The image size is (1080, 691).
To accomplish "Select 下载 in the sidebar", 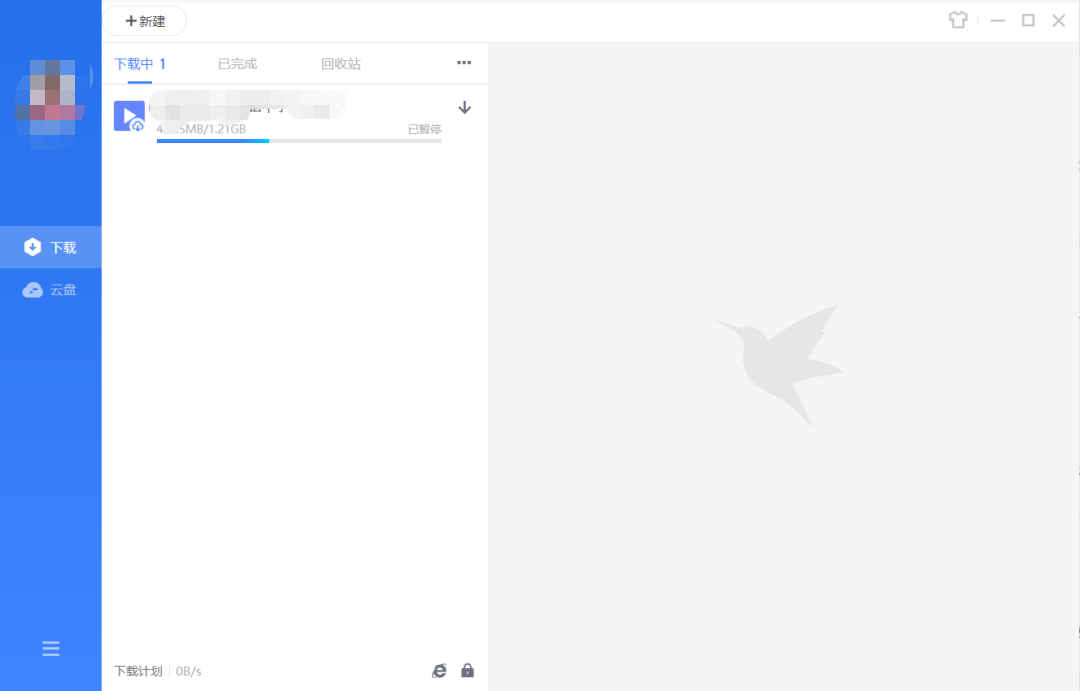I will 51,247.
